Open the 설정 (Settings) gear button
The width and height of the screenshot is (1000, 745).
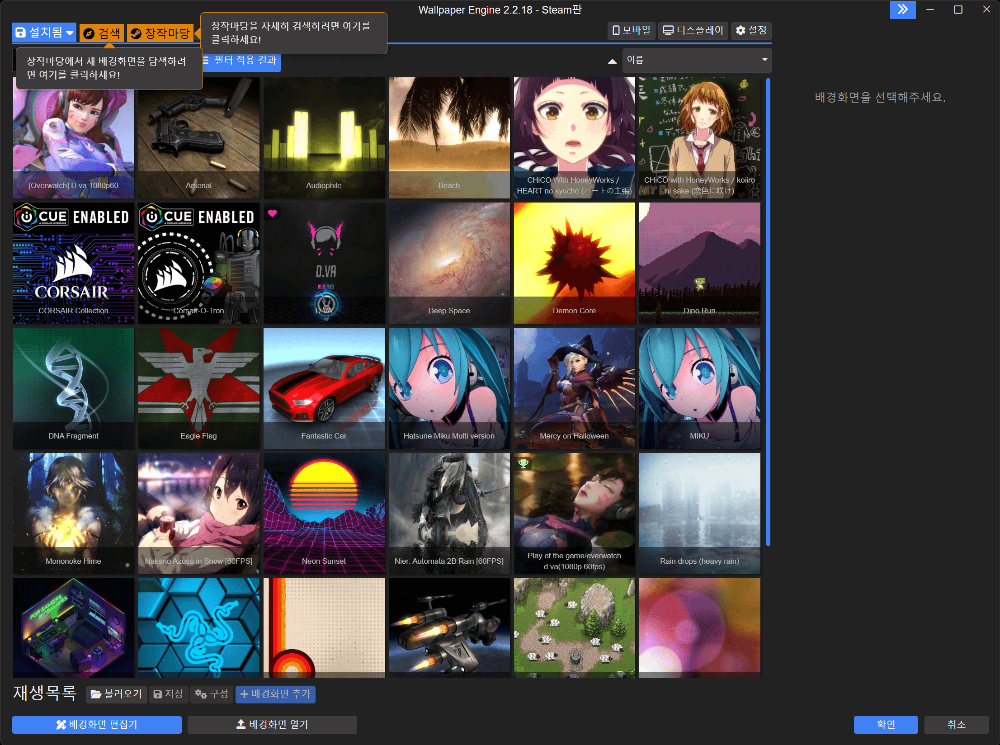click(x=751, y=30)
